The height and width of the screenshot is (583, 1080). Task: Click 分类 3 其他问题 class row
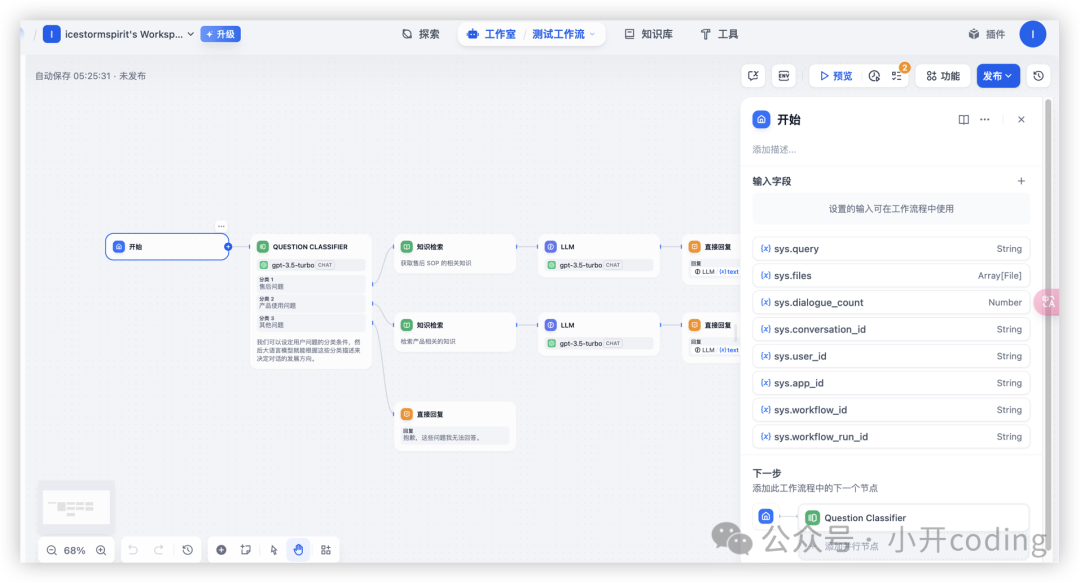(311, 322)
